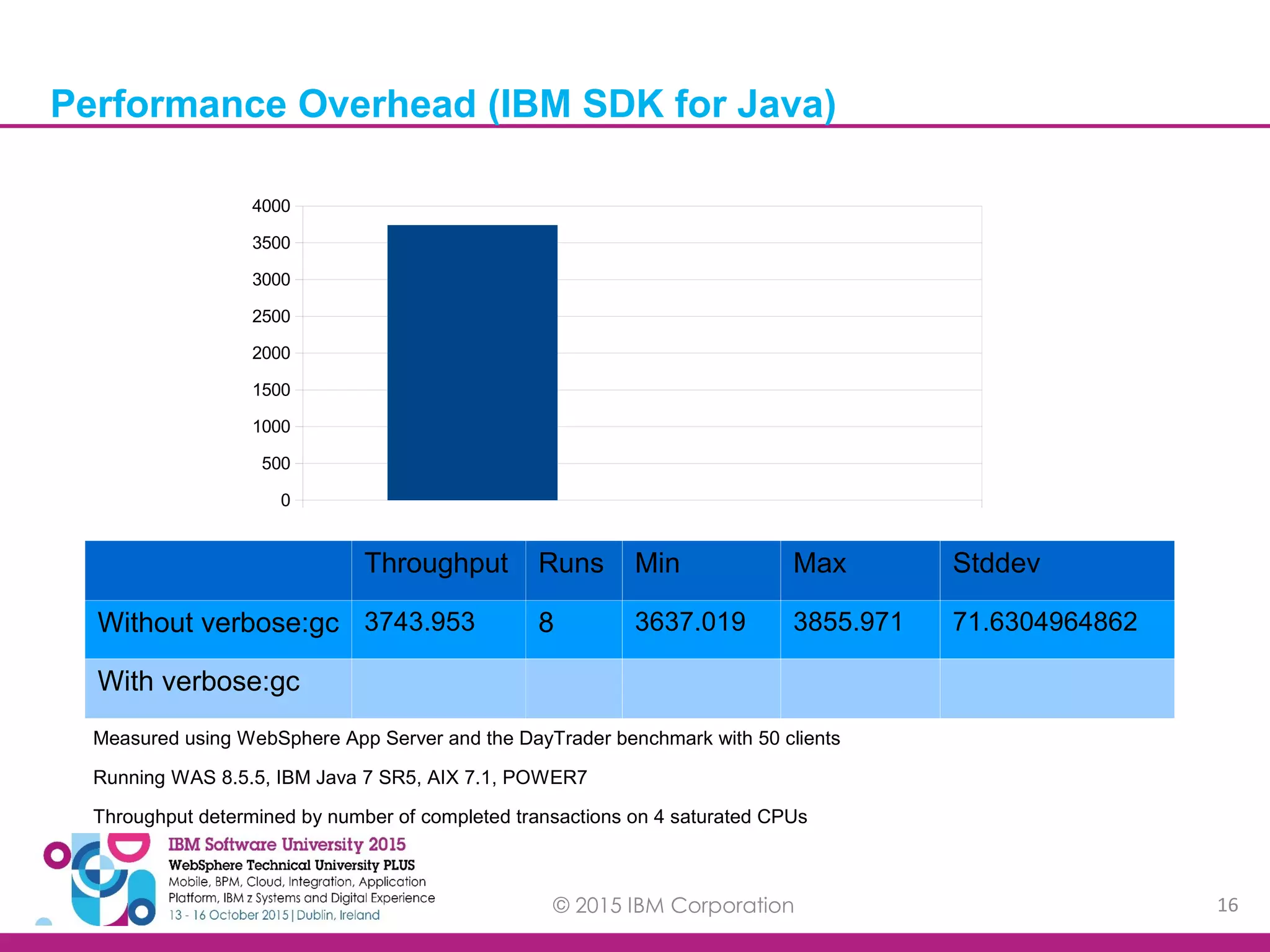1270x952 pixels.
Task: Click the DayTrader benchmark footnote text
Action: pos(466,738)
